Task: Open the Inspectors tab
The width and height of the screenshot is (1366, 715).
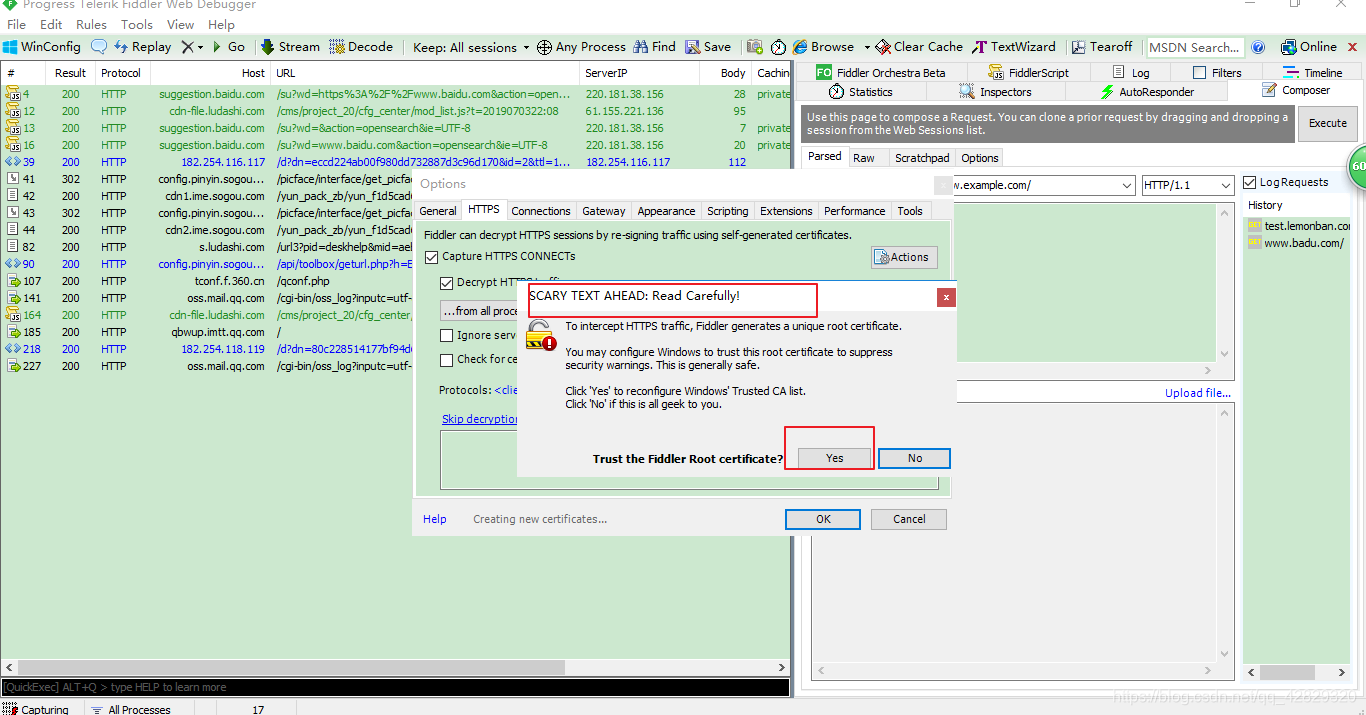Action: click(995, 91)
